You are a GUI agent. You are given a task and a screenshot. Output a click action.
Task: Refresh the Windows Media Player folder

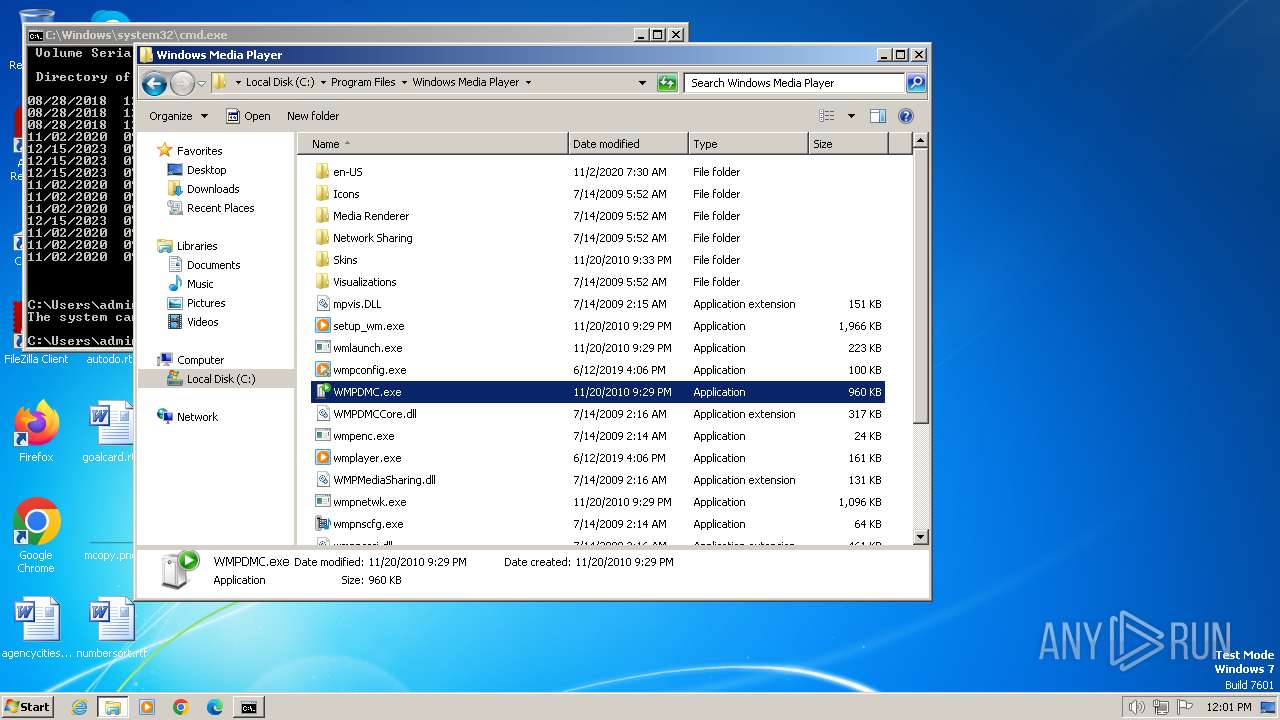(667, 83)
